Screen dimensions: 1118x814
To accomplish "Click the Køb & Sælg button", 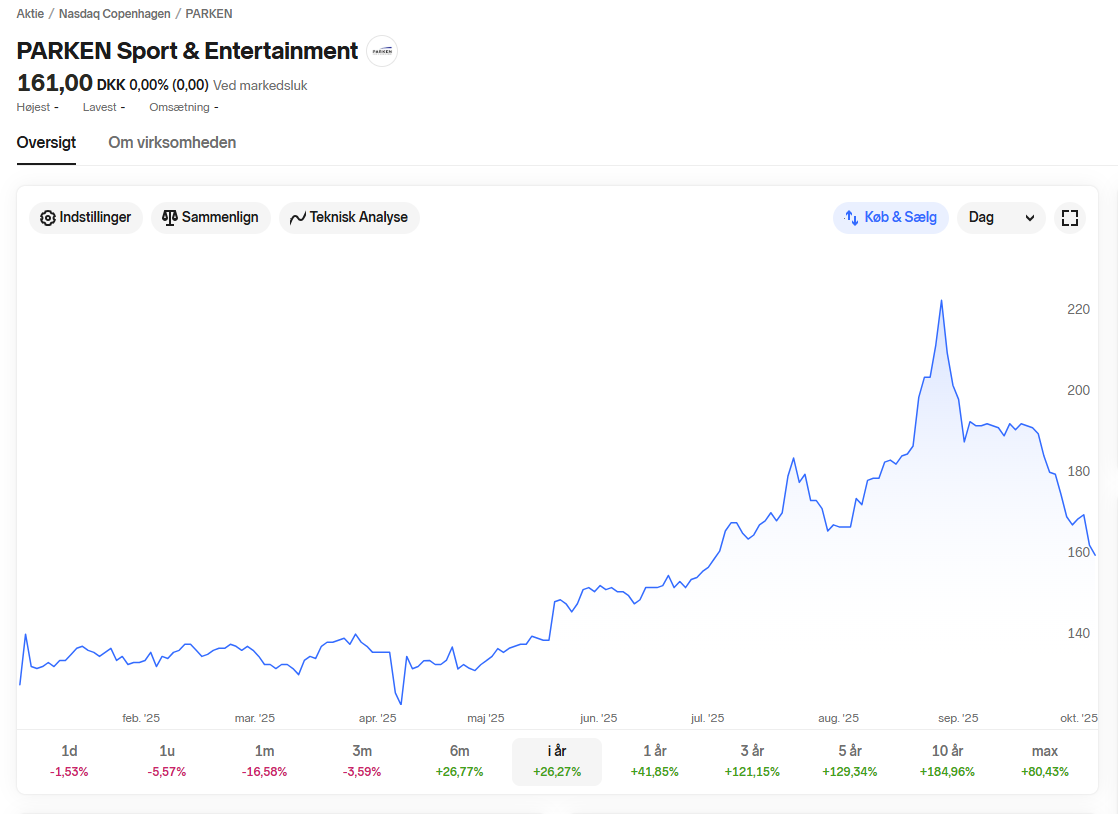I will 891,217.
